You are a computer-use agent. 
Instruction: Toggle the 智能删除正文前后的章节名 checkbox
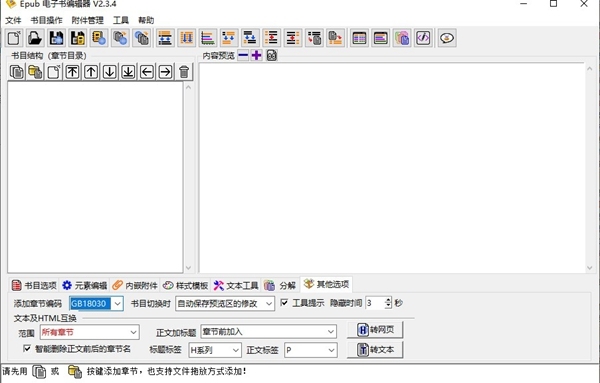27,349
